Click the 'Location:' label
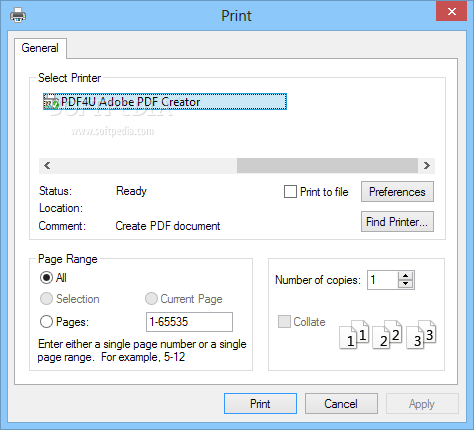Screen dimensions: 474x430 click(61, 208)
